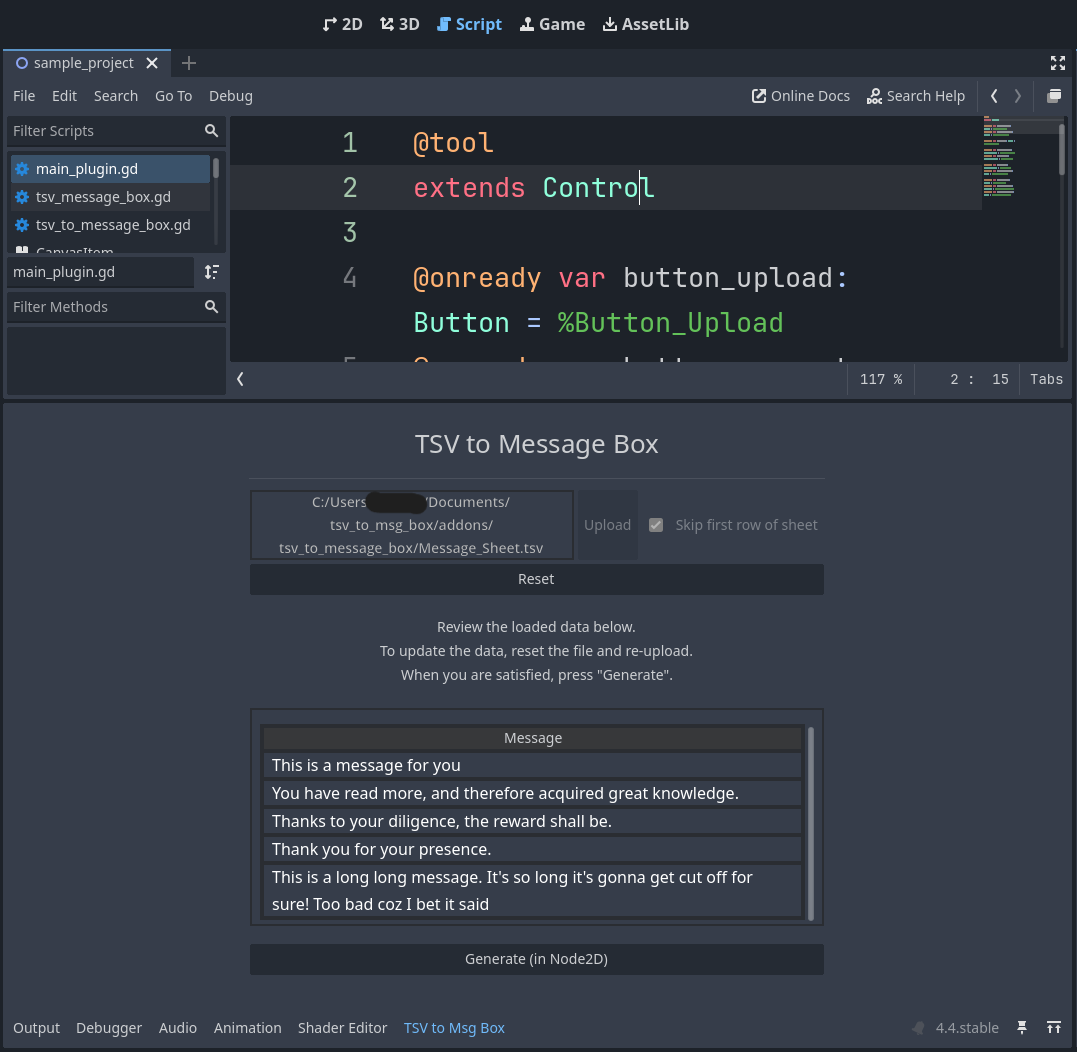The image size is (1077, 1052).
Task: Click the code editor vertical scrollbar
Action: 1063,148
